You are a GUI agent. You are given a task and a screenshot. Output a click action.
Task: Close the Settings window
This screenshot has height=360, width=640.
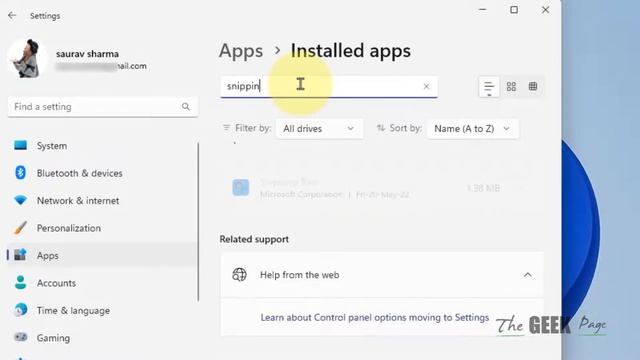545,10
